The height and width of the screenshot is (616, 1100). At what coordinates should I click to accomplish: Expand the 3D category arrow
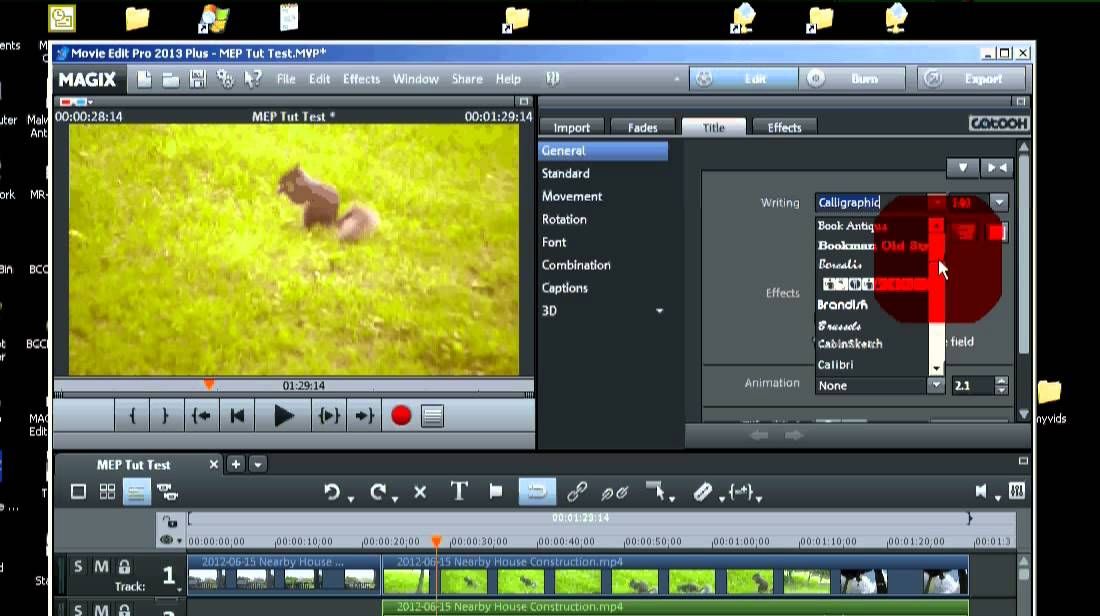[x=659, y=311]
